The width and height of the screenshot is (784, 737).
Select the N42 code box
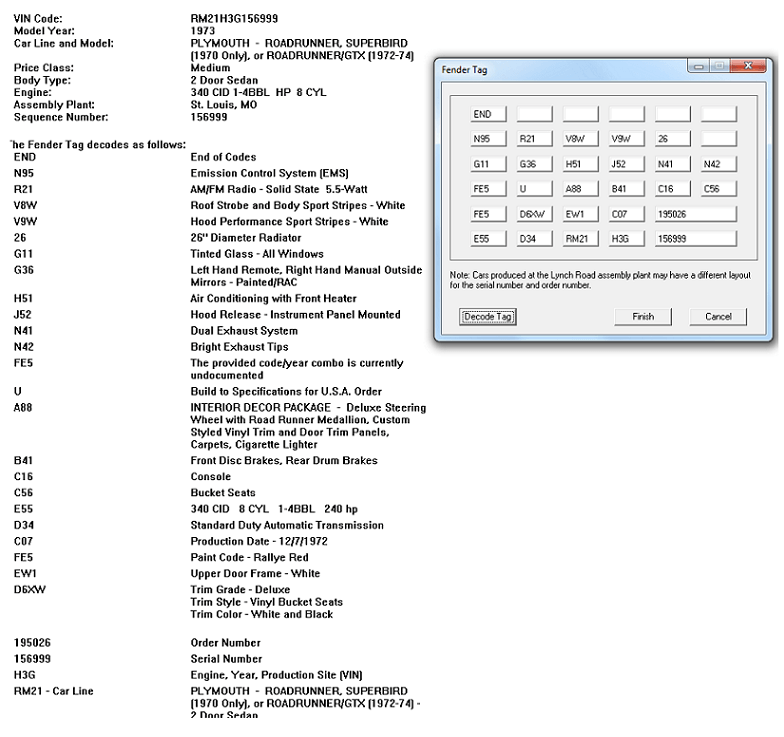(x=719, y=164)
